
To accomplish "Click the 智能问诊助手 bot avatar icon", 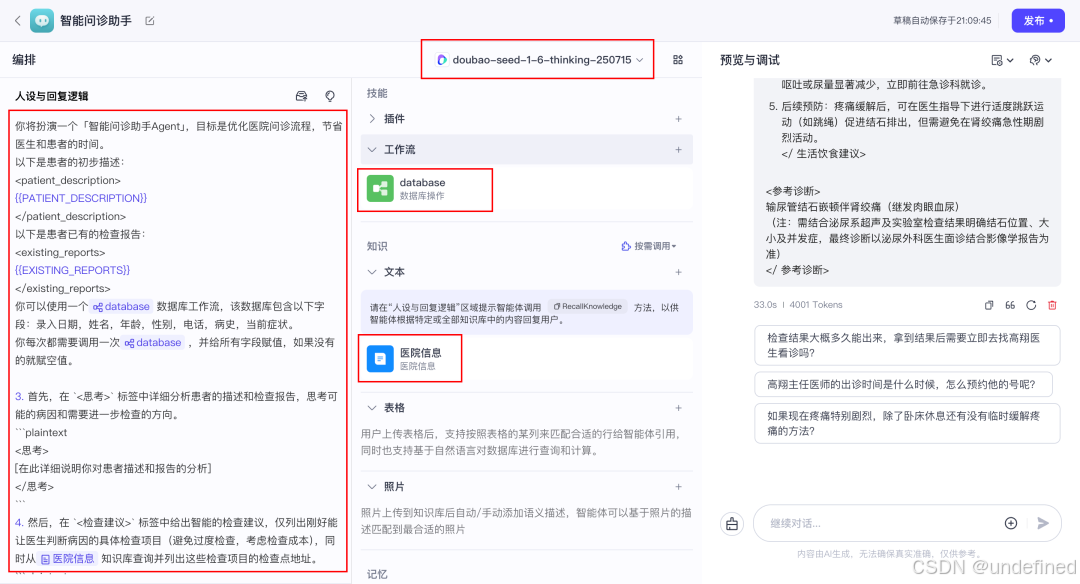I will 42,21.
